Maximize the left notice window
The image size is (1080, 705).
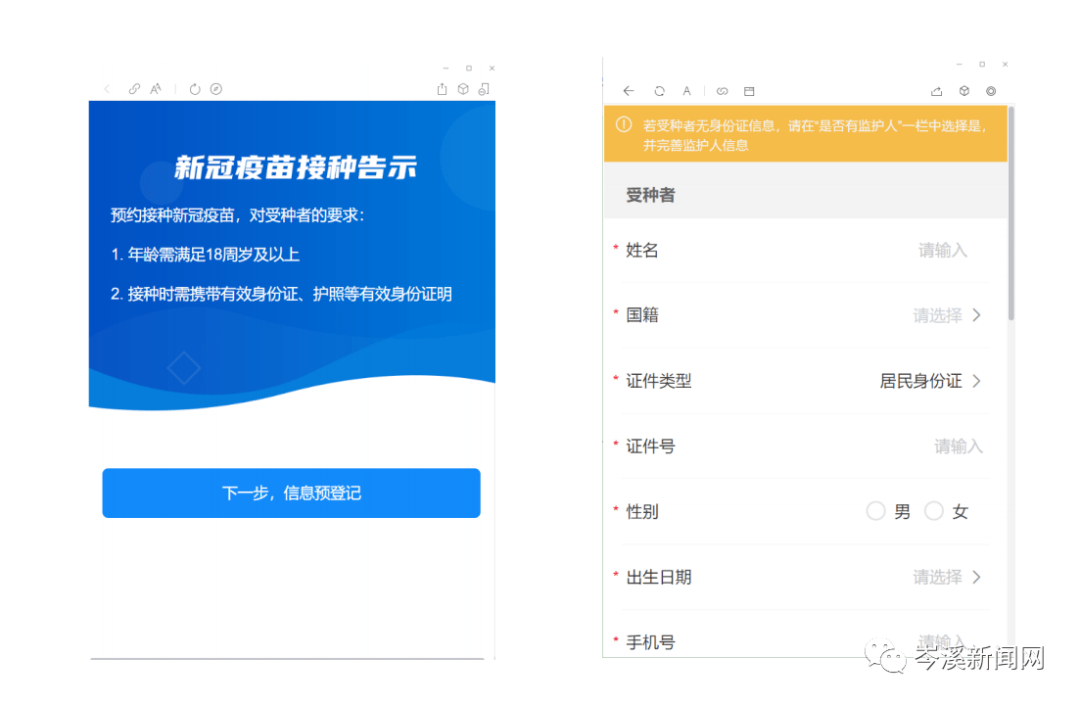point(469,68)
